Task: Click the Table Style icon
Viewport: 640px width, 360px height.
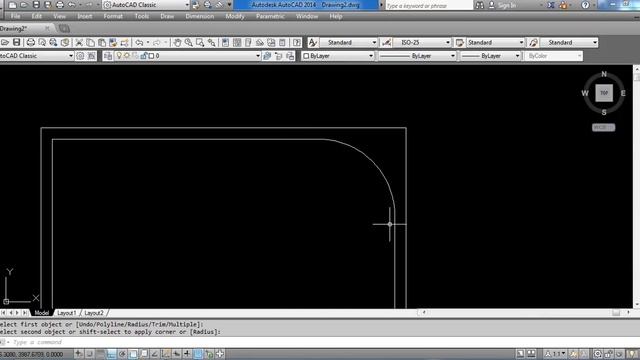Action: pos(460,42)
